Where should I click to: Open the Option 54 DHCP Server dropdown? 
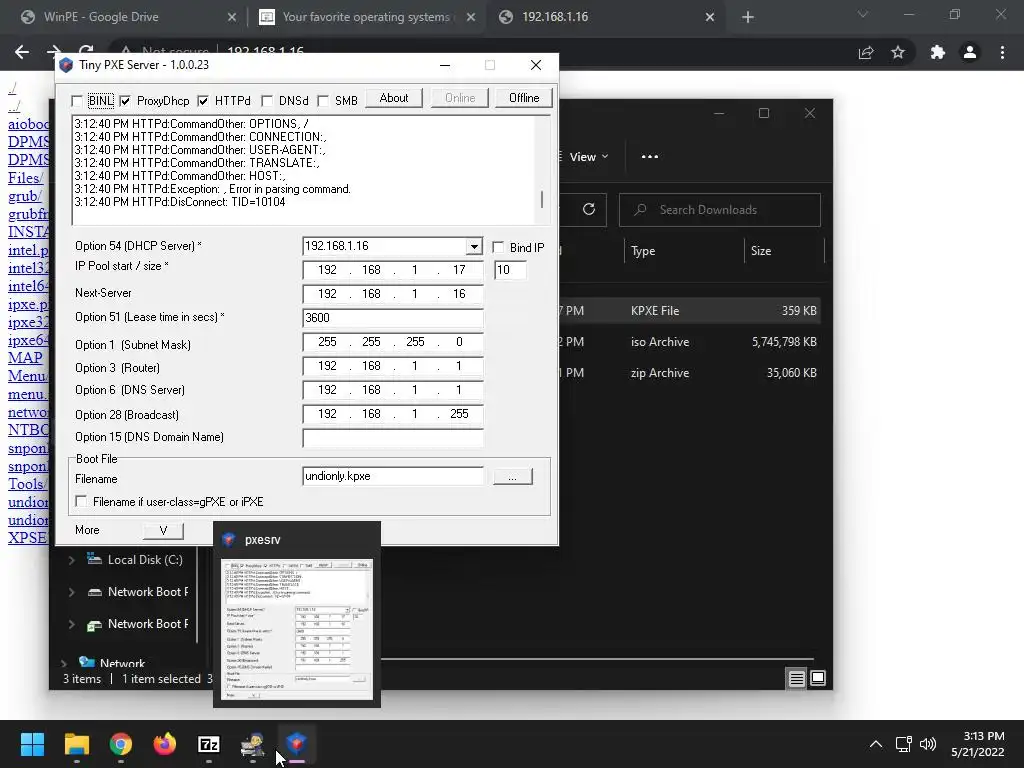[x=474, y=246]
